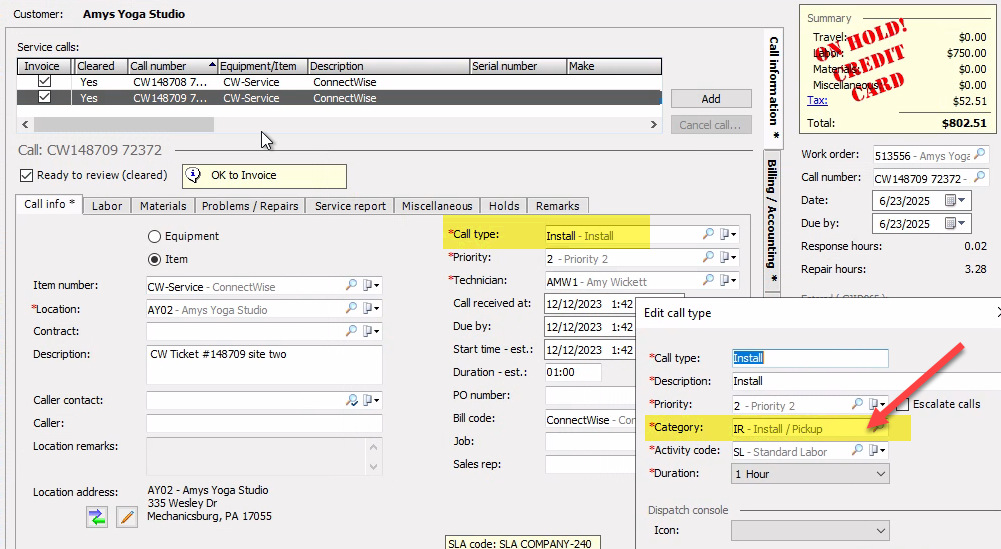Image resolution: width=1001 pixels, height=549 pixels.
Task: Open record options menu for Technician field
Action: [x=728, y=280]
